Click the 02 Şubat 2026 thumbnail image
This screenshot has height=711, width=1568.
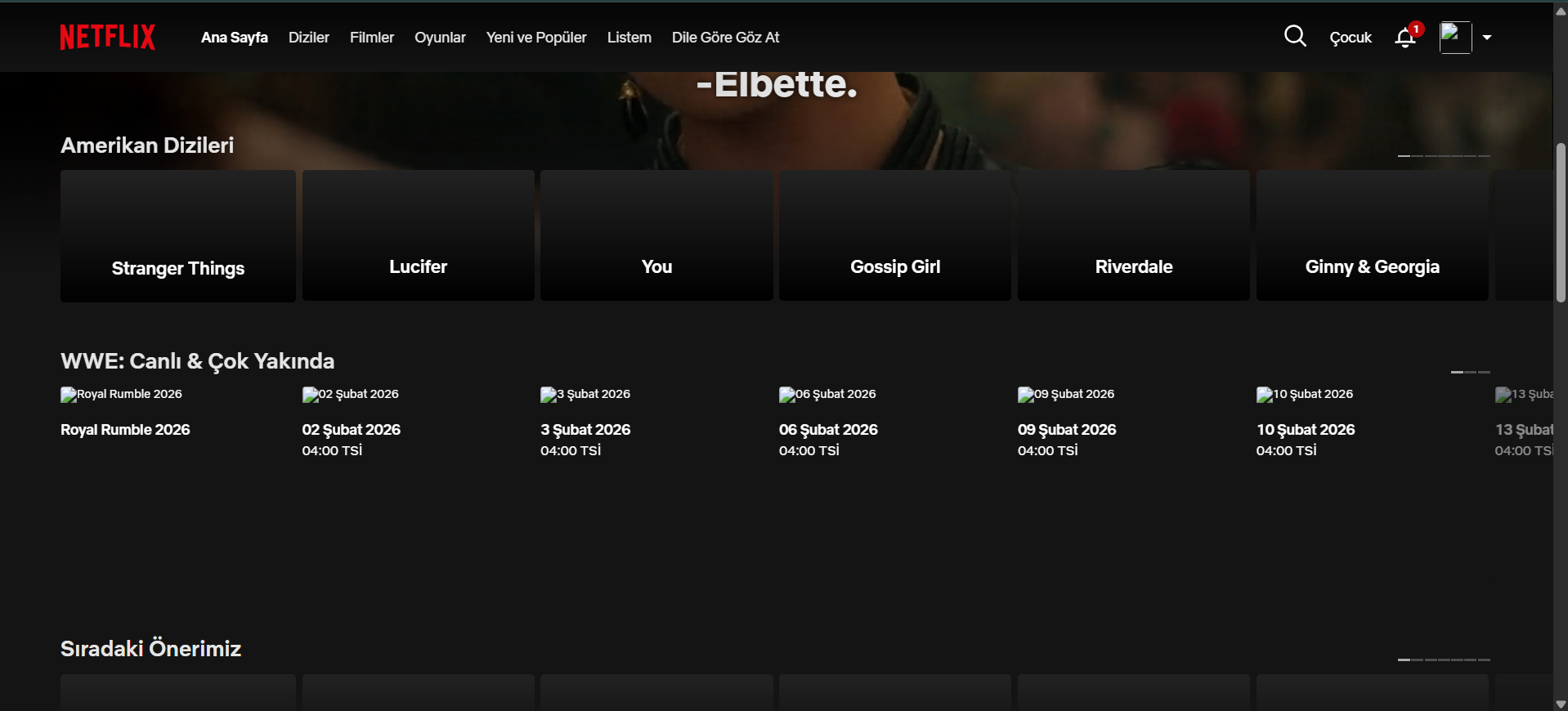pos(351,395)
